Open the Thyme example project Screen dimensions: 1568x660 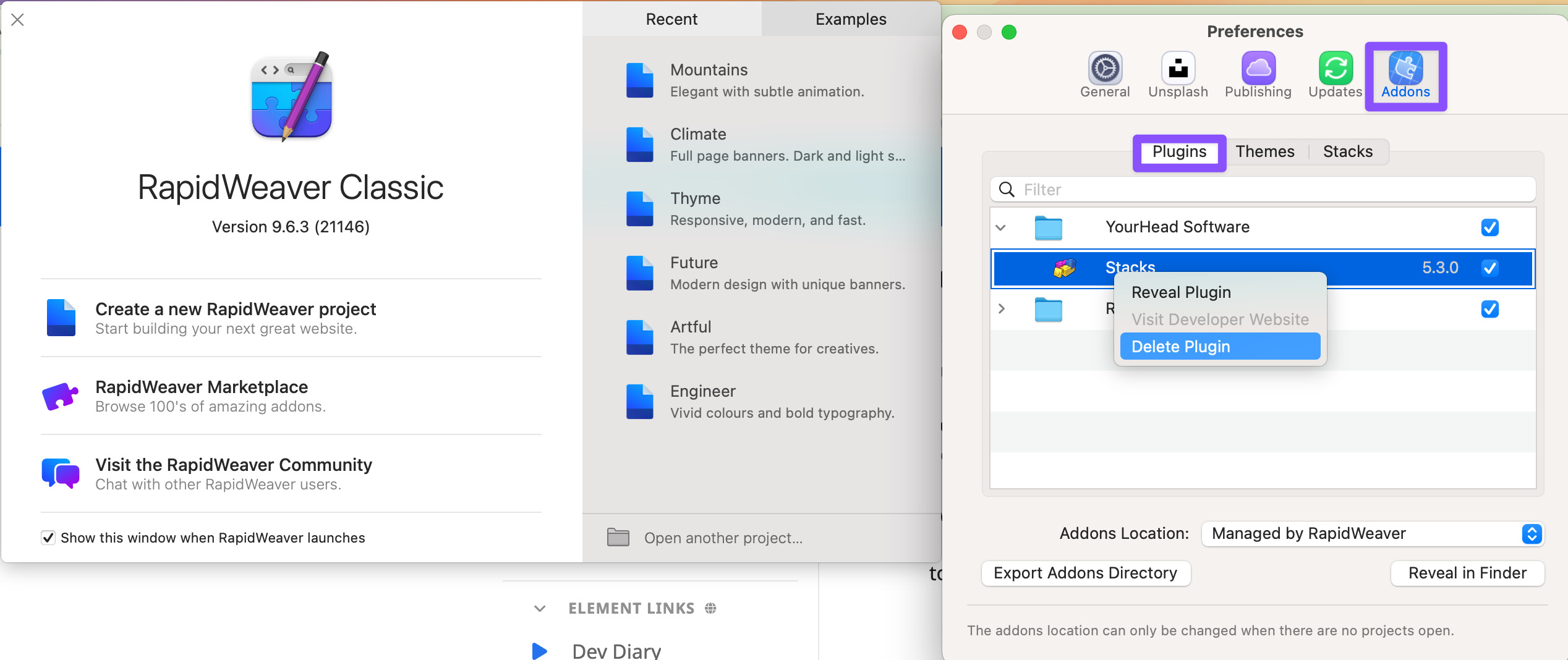tap(762, 209)
